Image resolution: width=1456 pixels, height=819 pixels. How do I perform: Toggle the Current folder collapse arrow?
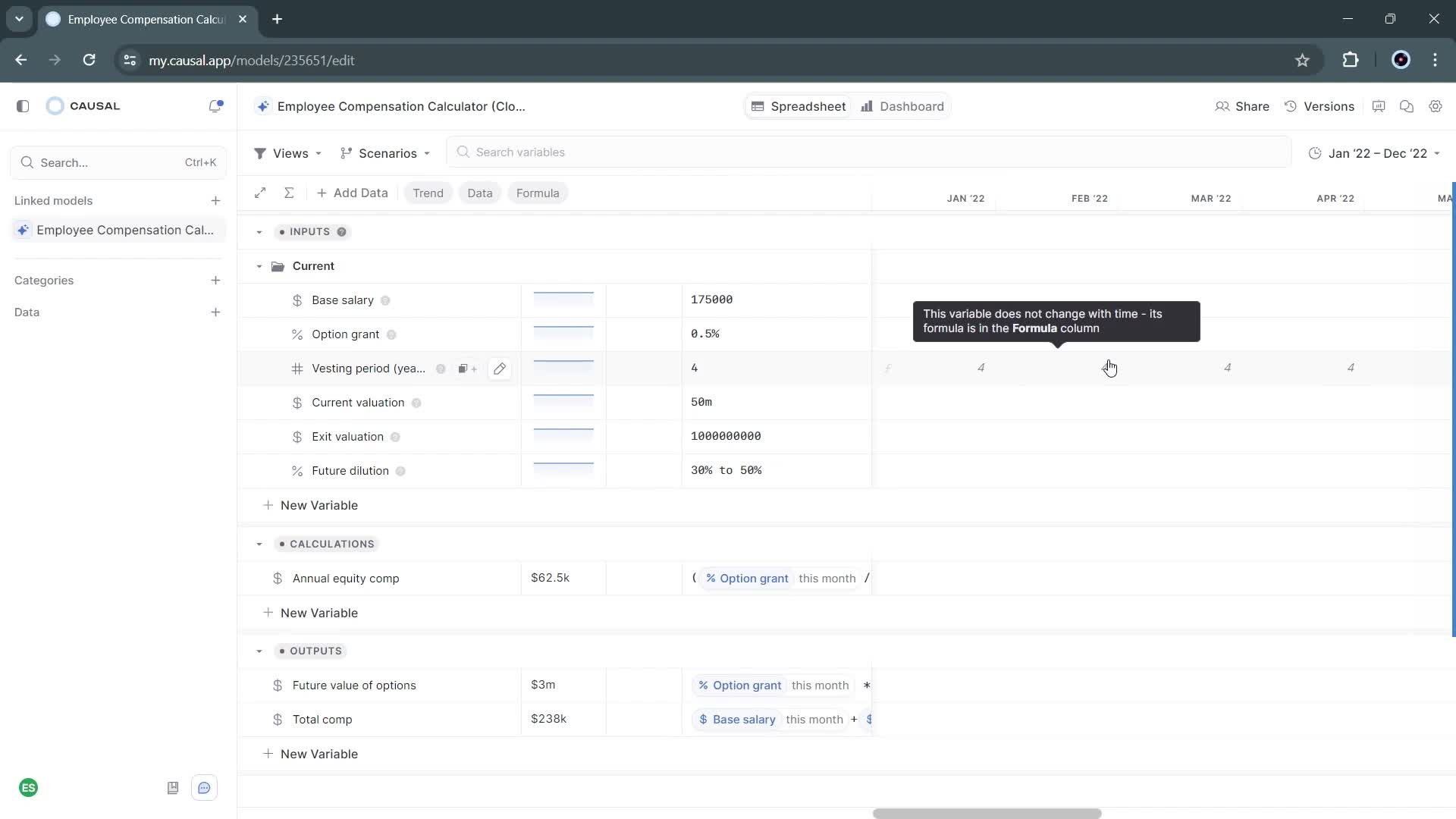pyautogui.click(x=259, y=266)
